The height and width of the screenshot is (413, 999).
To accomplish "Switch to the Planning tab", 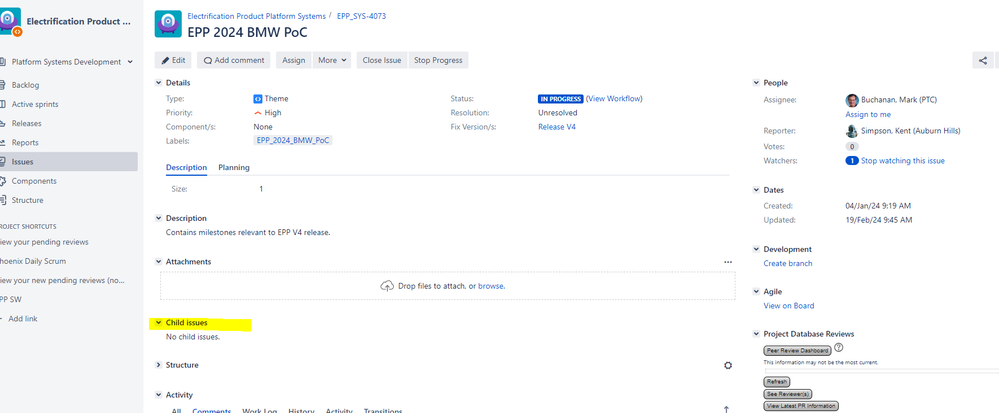I will [234, 168].
